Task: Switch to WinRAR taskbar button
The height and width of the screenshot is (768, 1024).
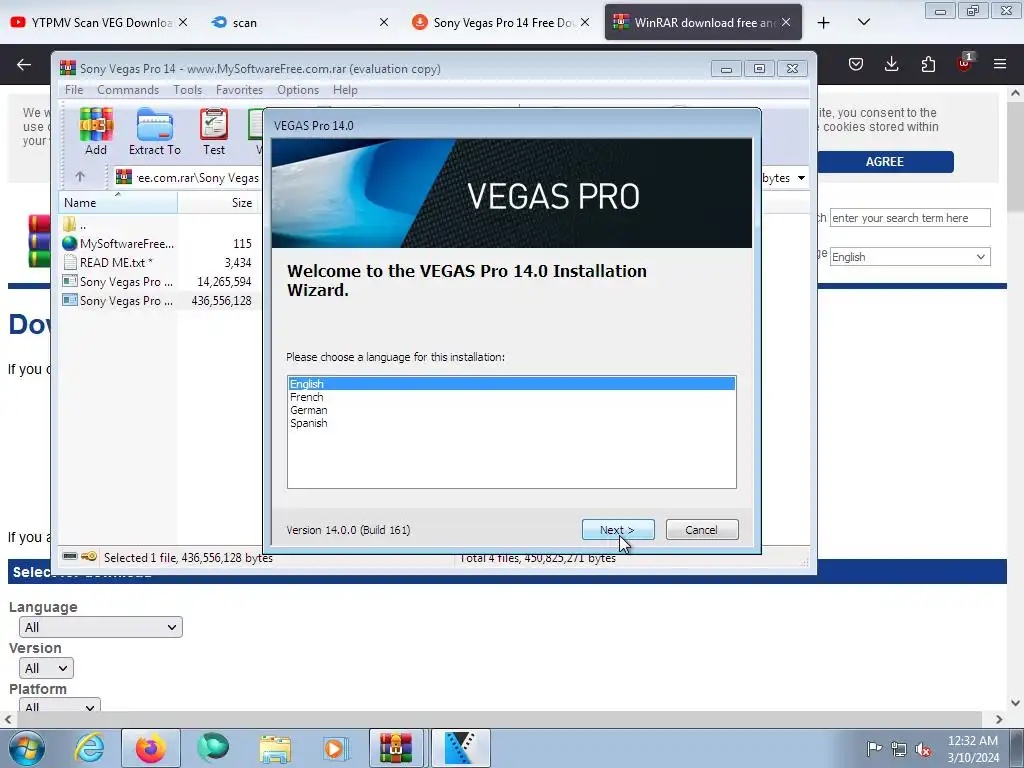Action: pos(396,748)
